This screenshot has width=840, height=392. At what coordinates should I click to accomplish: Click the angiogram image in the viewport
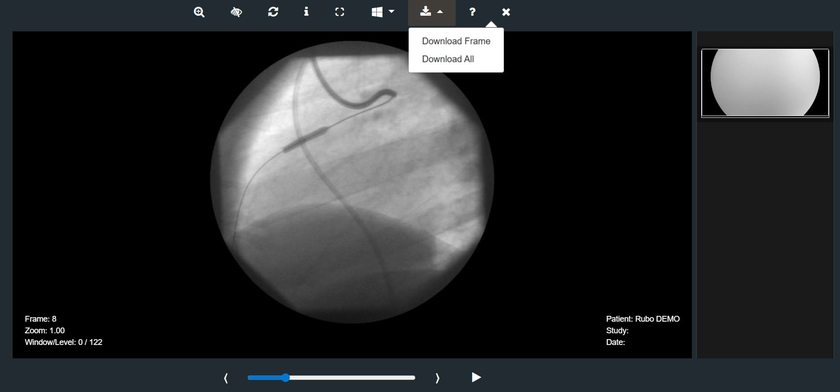coord(352,182)
